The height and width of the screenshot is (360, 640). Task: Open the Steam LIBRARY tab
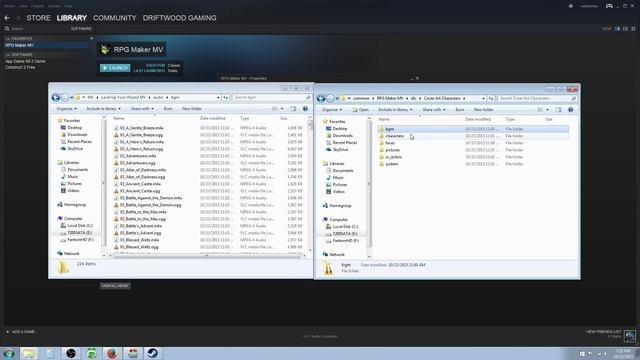coord(72,18)
